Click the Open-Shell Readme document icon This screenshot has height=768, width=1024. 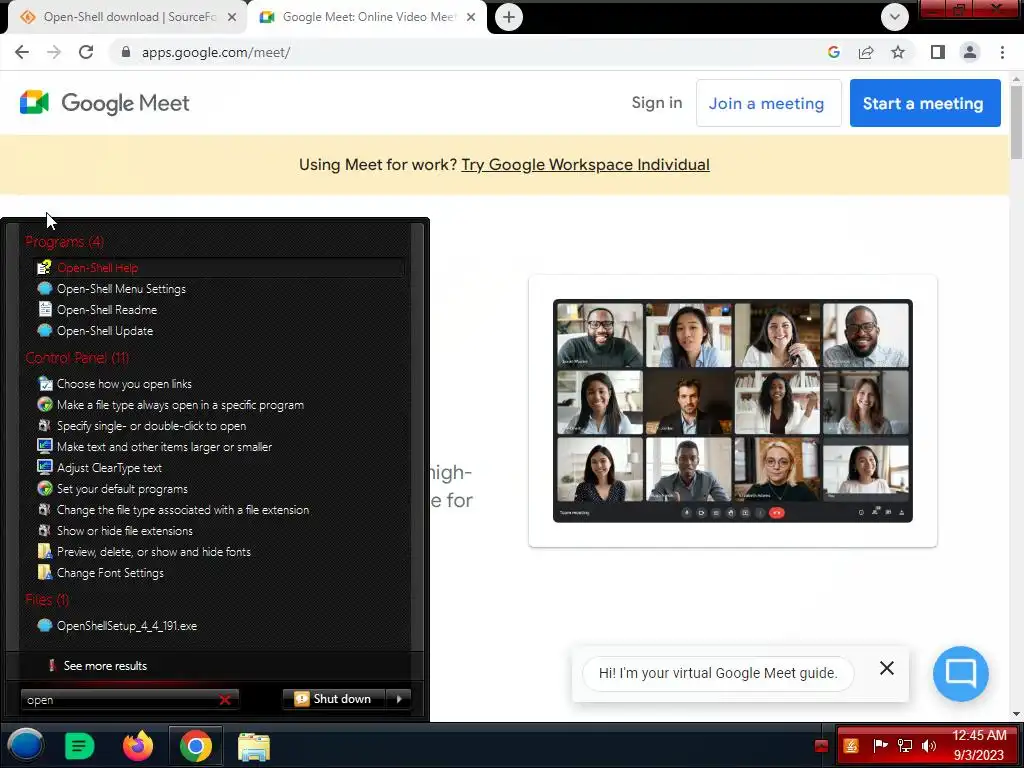click(44, 310)
